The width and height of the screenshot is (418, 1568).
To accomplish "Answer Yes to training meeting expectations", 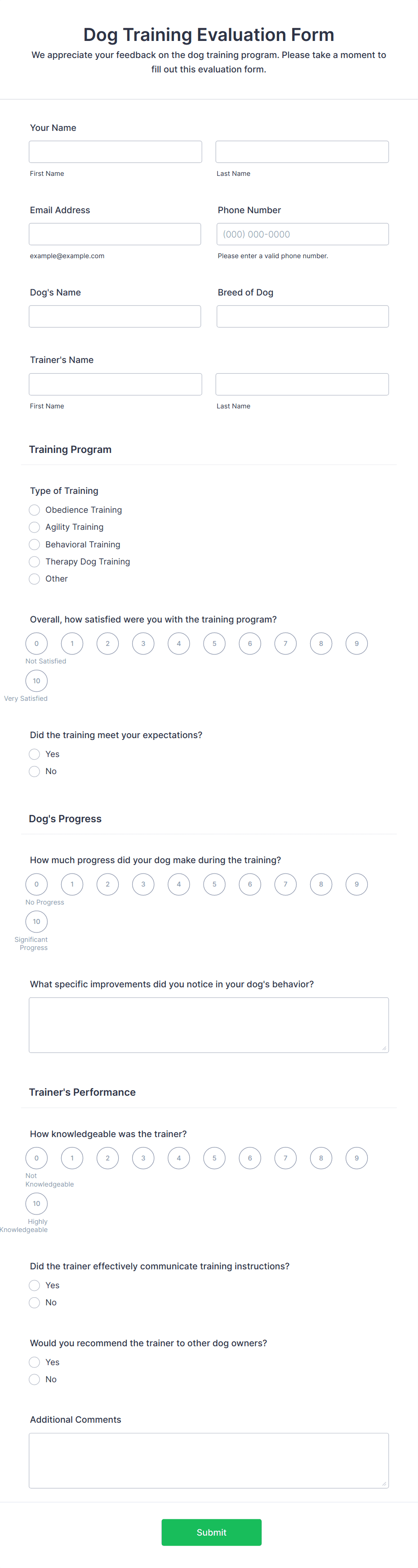I will (x=34, y=753).
